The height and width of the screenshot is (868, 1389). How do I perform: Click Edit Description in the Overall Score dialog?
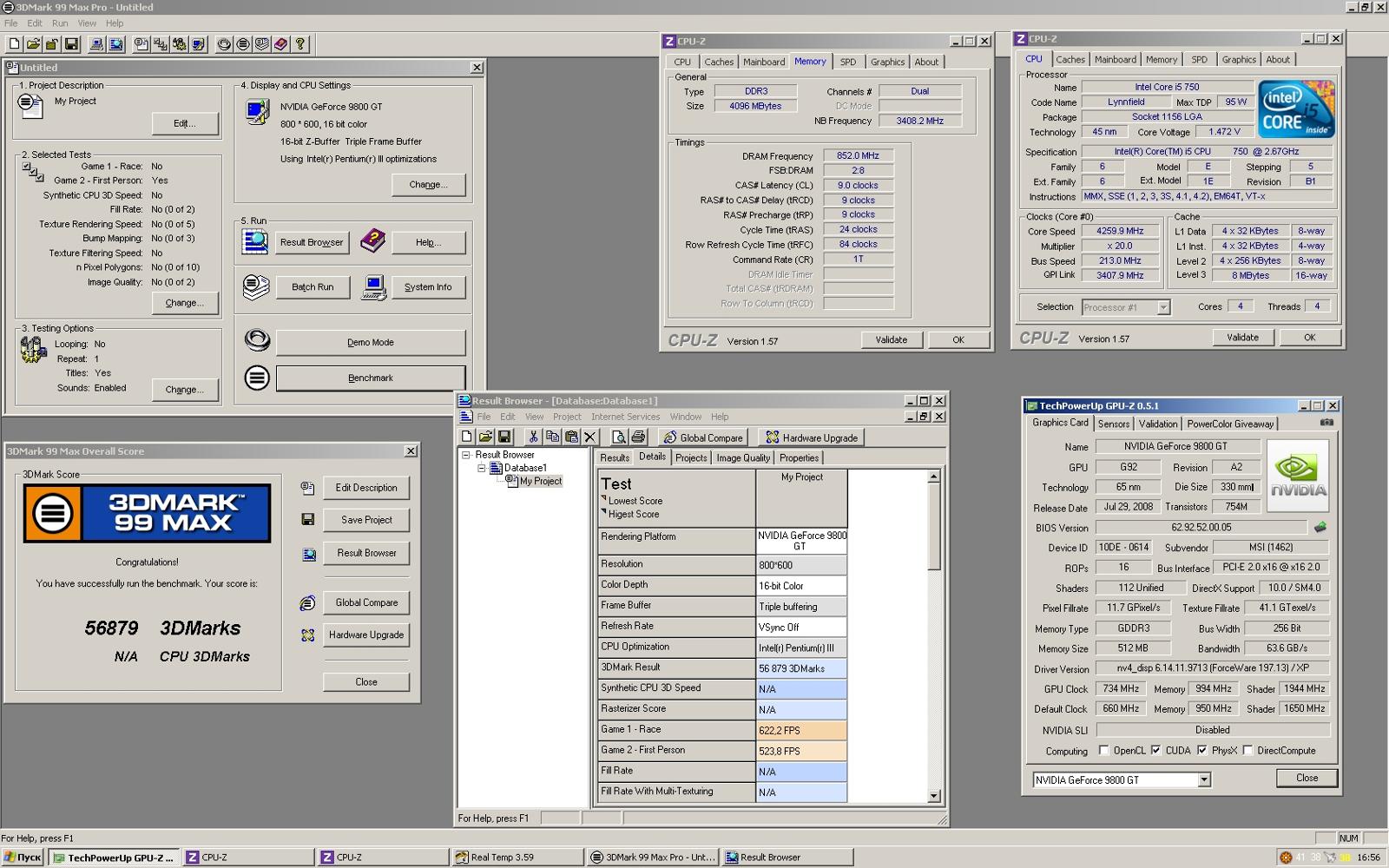pos(366,487)
